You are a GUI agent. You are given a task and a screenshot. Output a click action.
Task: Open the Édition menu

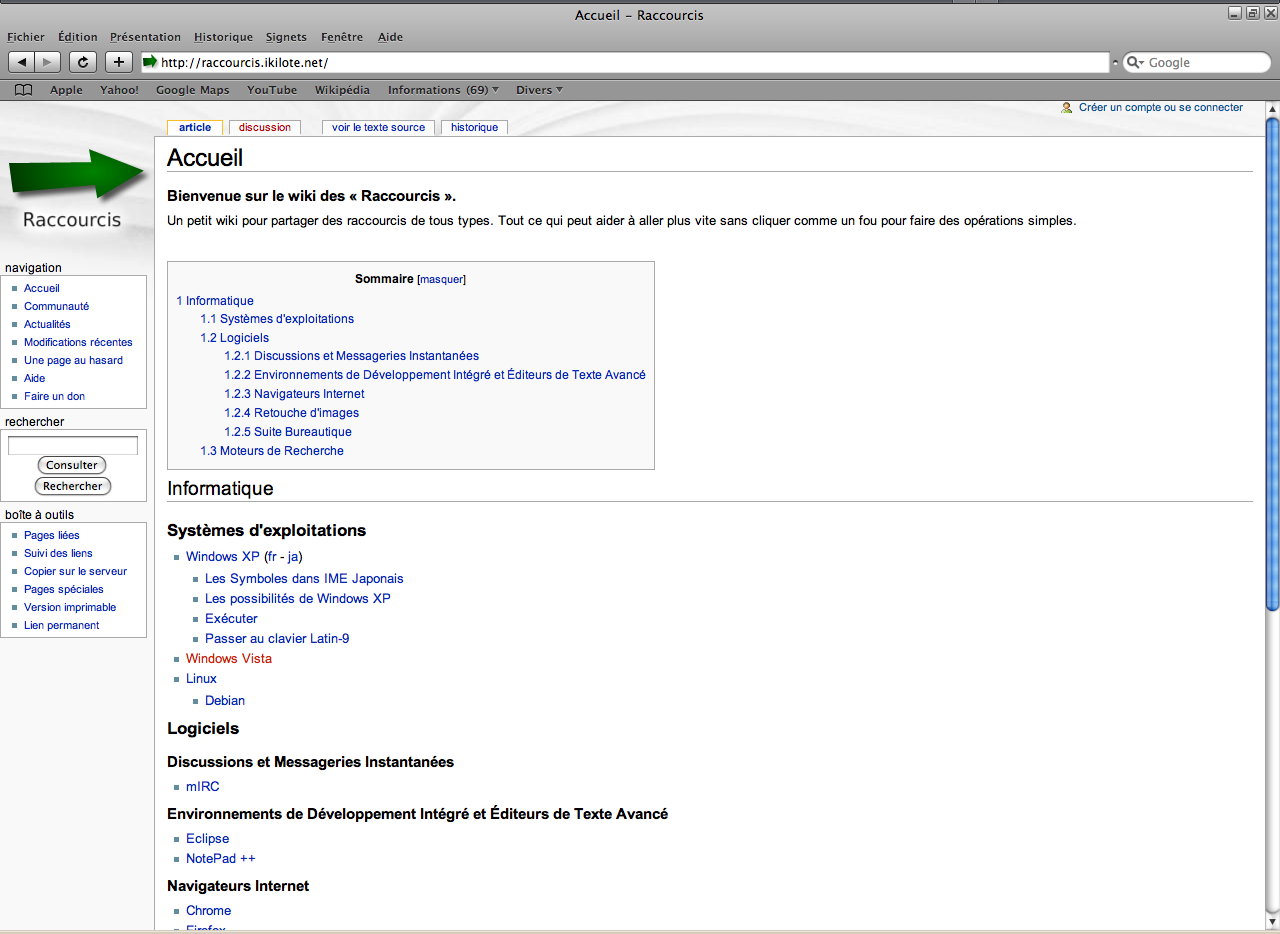click(78, 37)
